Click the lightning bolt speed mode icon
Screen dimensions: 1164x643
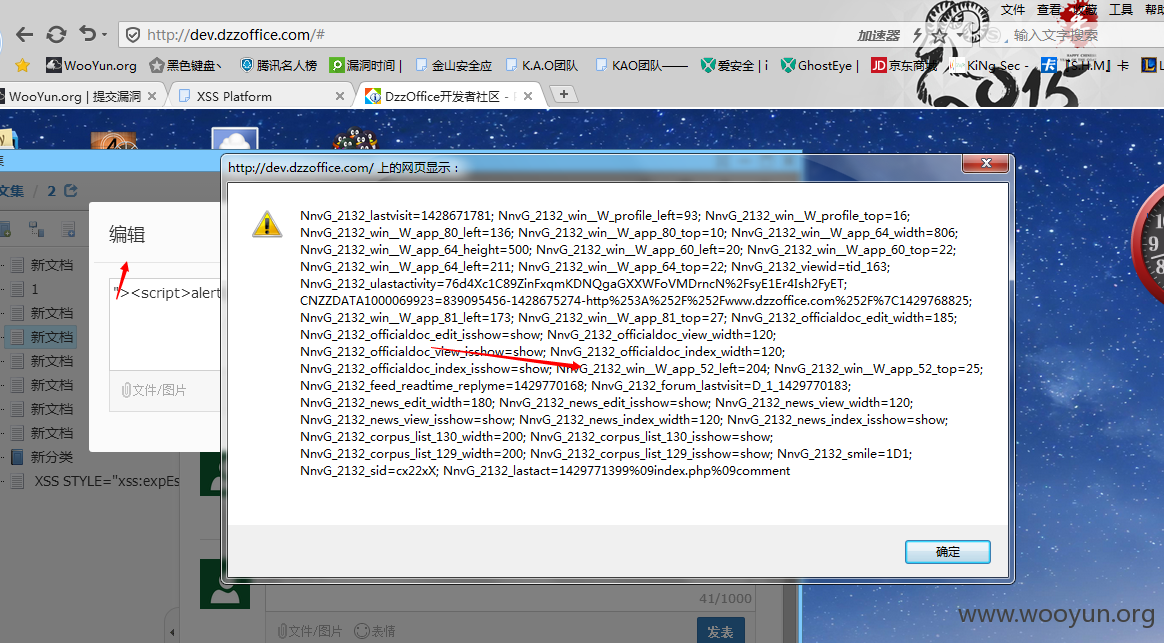pyautogui.click(x=918, y=35)
